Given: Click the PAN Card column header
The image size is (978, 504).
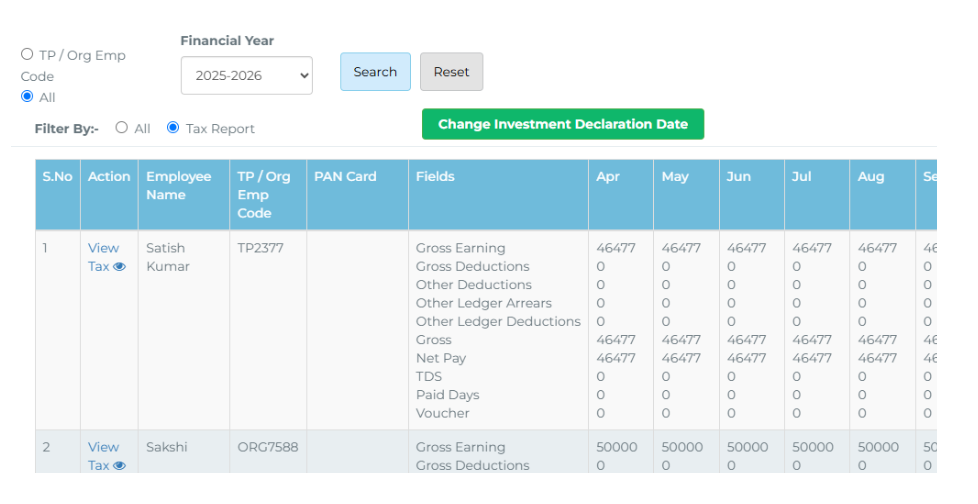Looking at the screenshot, I should 345,177.
